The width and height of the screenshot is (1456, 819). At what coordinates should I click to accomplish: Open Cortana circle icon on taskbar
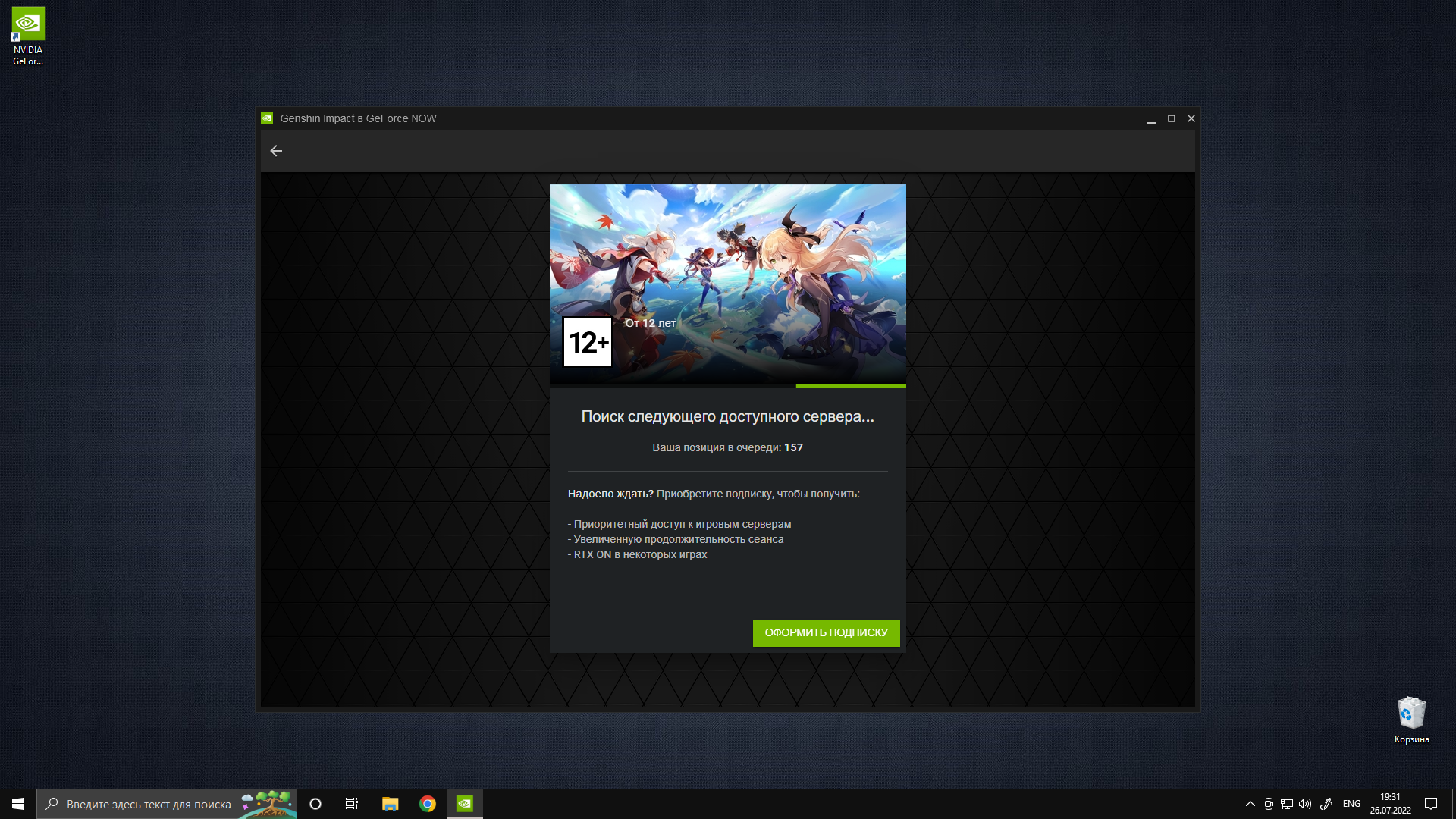[315, 804]
